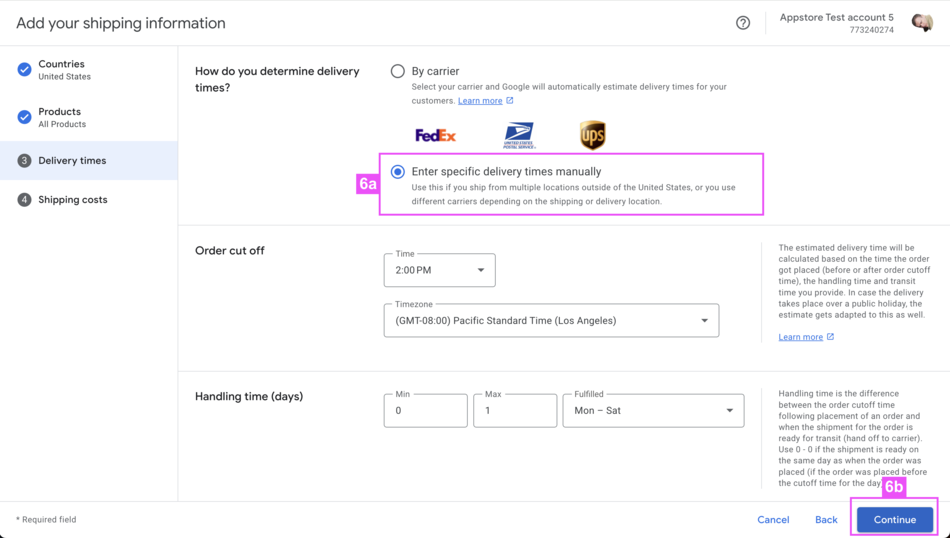
Task: Open the account profile avatar
Action: point(921,23)
